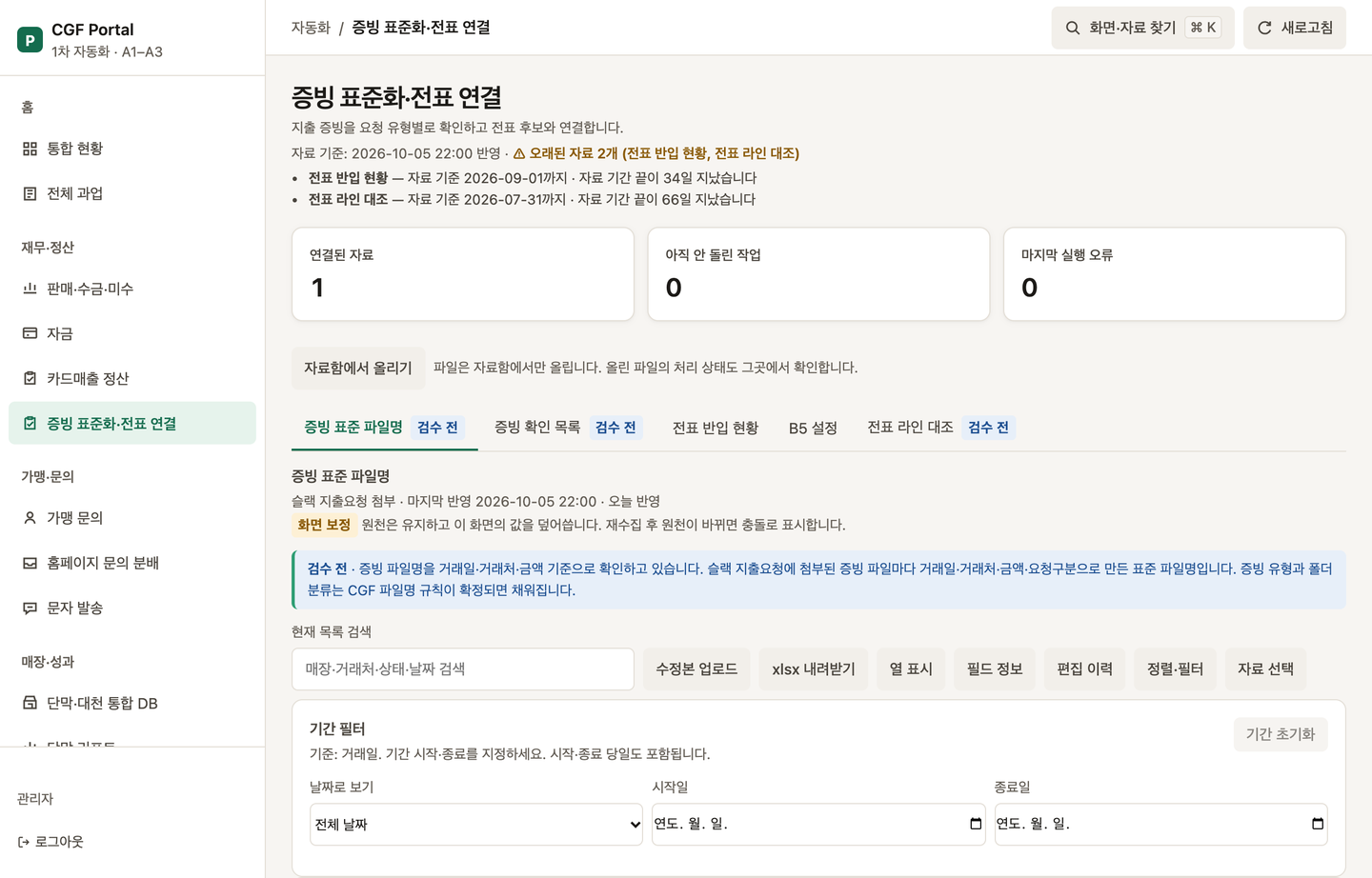The image size is (1372, 878).
Task: Open 화면·자료 찾기 search button
Action: (1143, 28)
